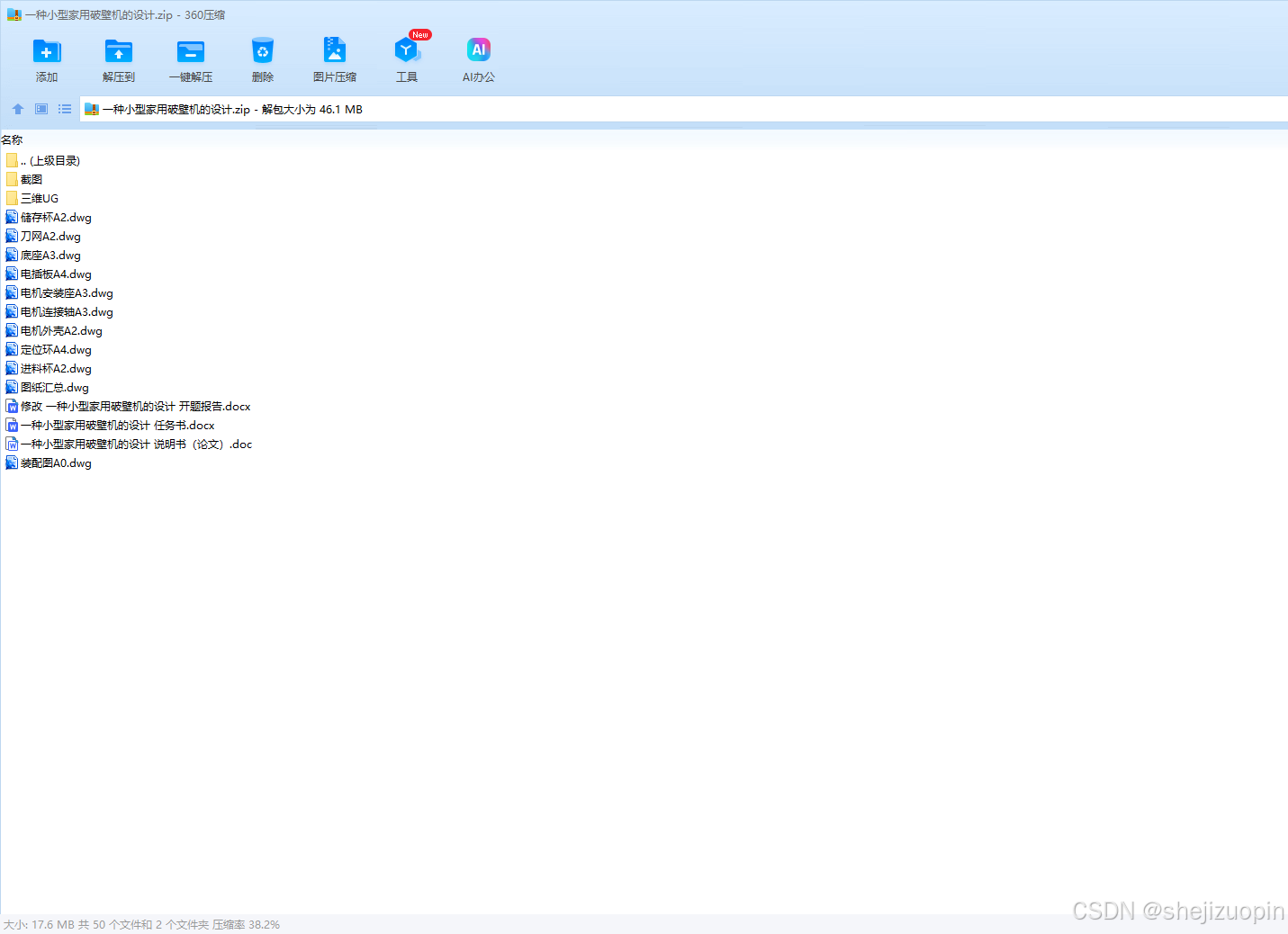Screen dimensions: 1288x934
Task: Click the 360压缩 app icon in the title bar
Action: click(x=14, y=14)
